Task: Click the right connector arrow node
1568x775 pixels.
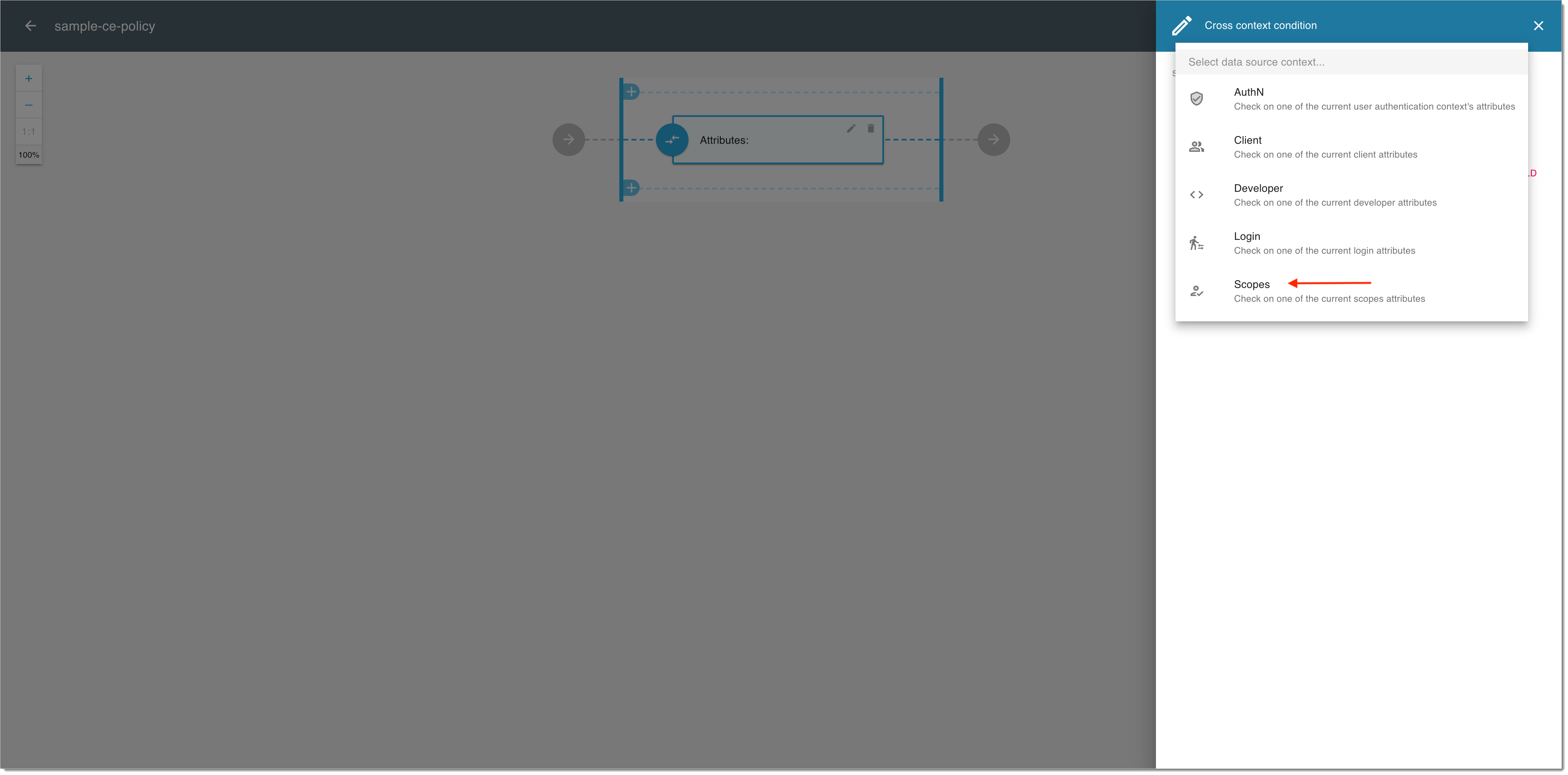Action: point(993,139)
